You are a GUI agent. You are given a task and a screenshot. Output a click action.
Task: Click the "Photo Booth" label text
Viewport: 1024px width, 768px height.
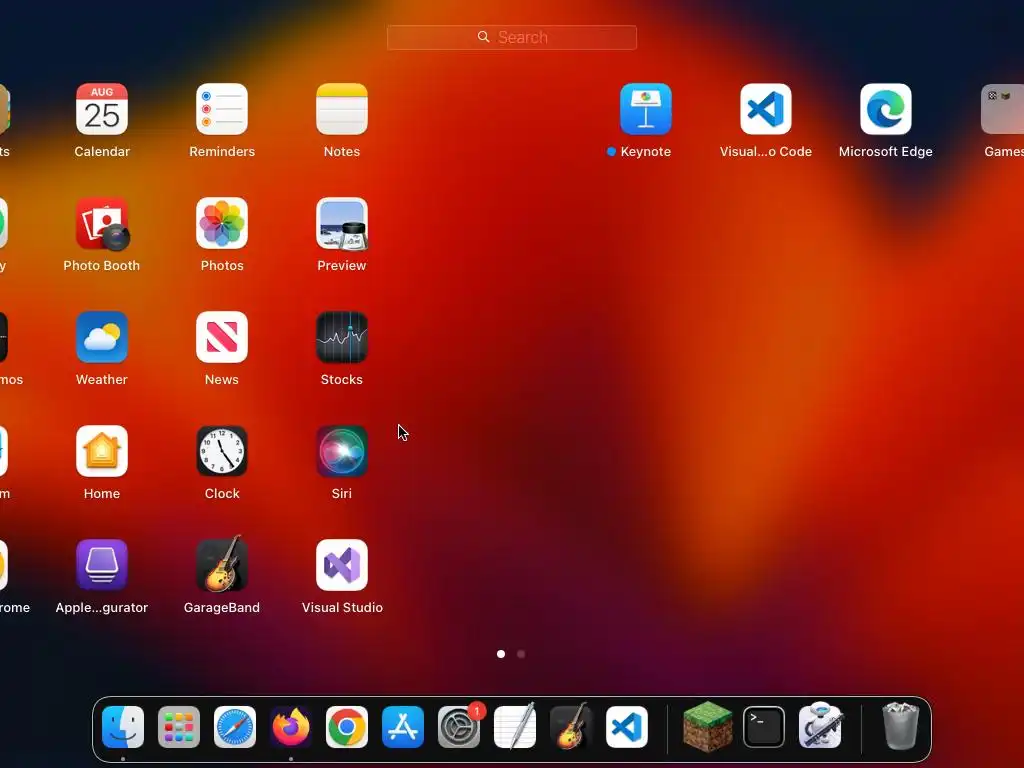pyautogui.click(x=102, y=266)
